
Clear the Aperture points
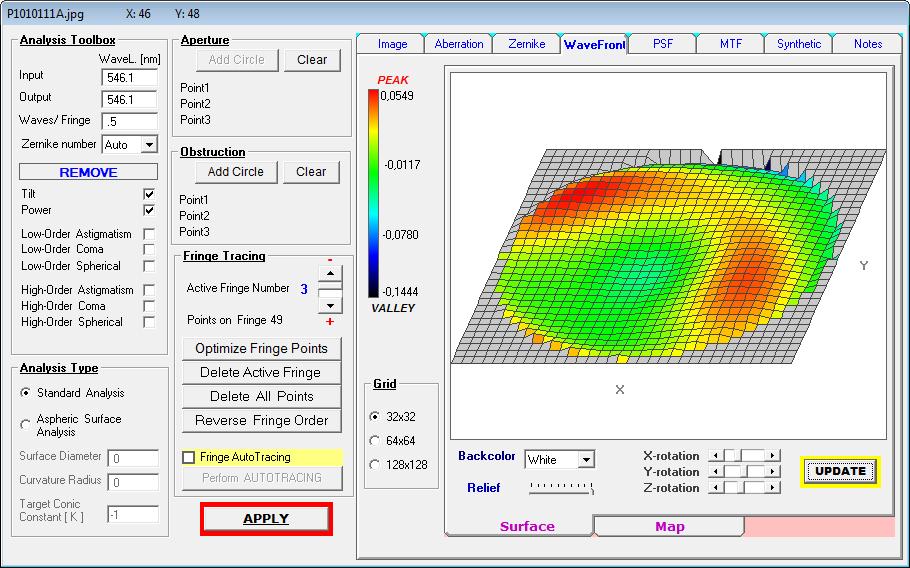[312, 60]
